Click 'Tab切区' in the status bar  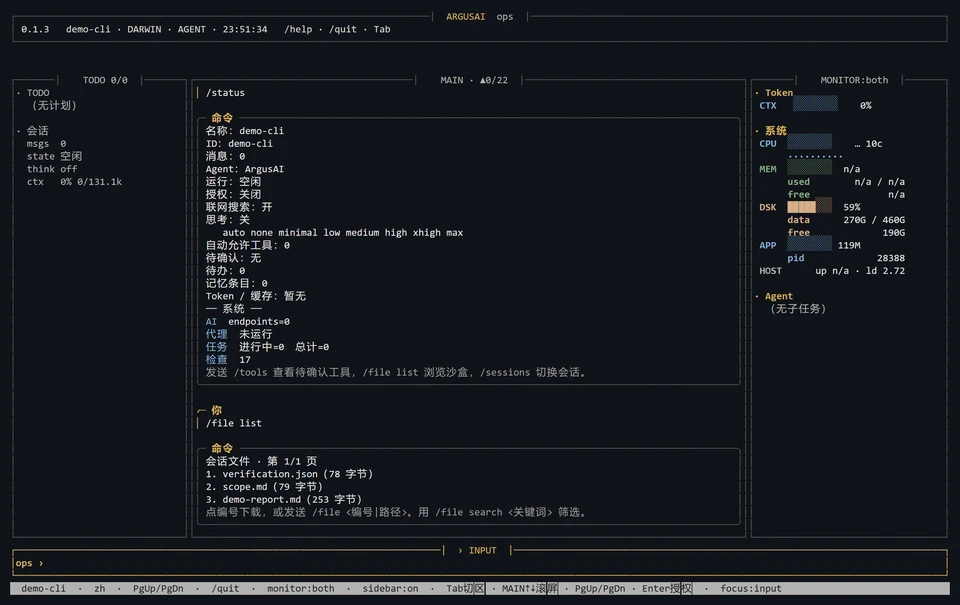[x=465, y=588]
